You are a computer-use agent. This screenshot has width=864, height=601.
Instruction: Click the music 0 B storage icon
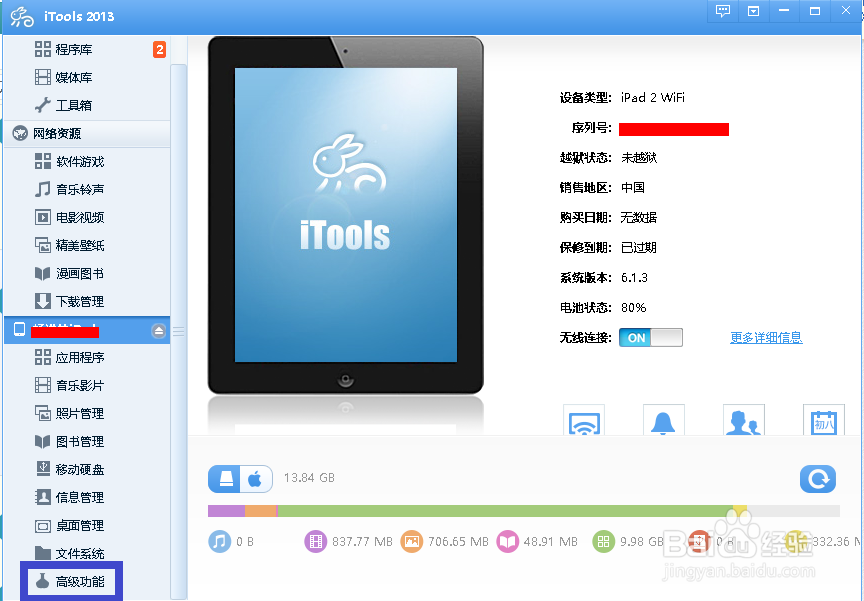(x=219, y=542)
